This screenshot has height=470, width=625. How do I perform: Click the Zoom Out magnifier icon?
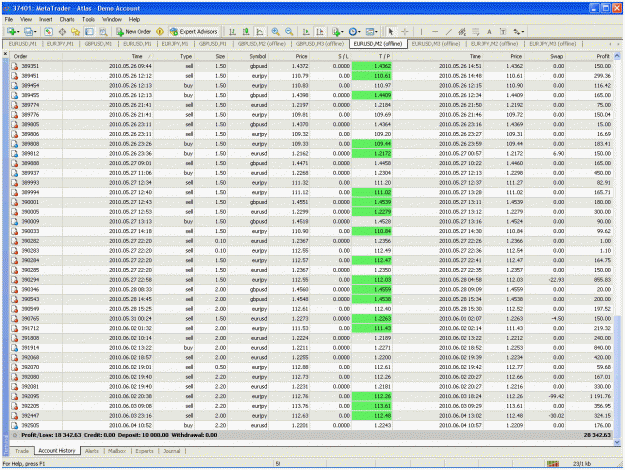point(289,31)
